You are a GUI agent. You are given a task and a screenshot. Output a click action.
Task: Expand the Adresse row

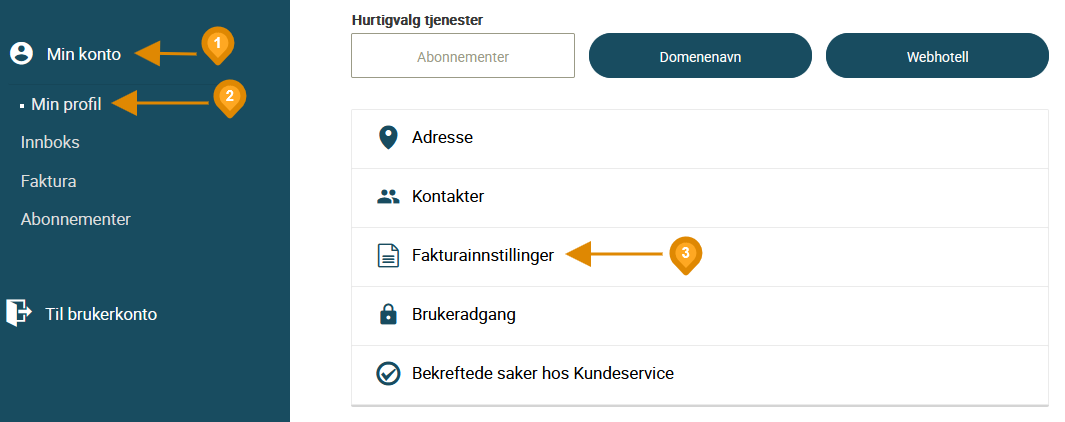coord(700,139)
